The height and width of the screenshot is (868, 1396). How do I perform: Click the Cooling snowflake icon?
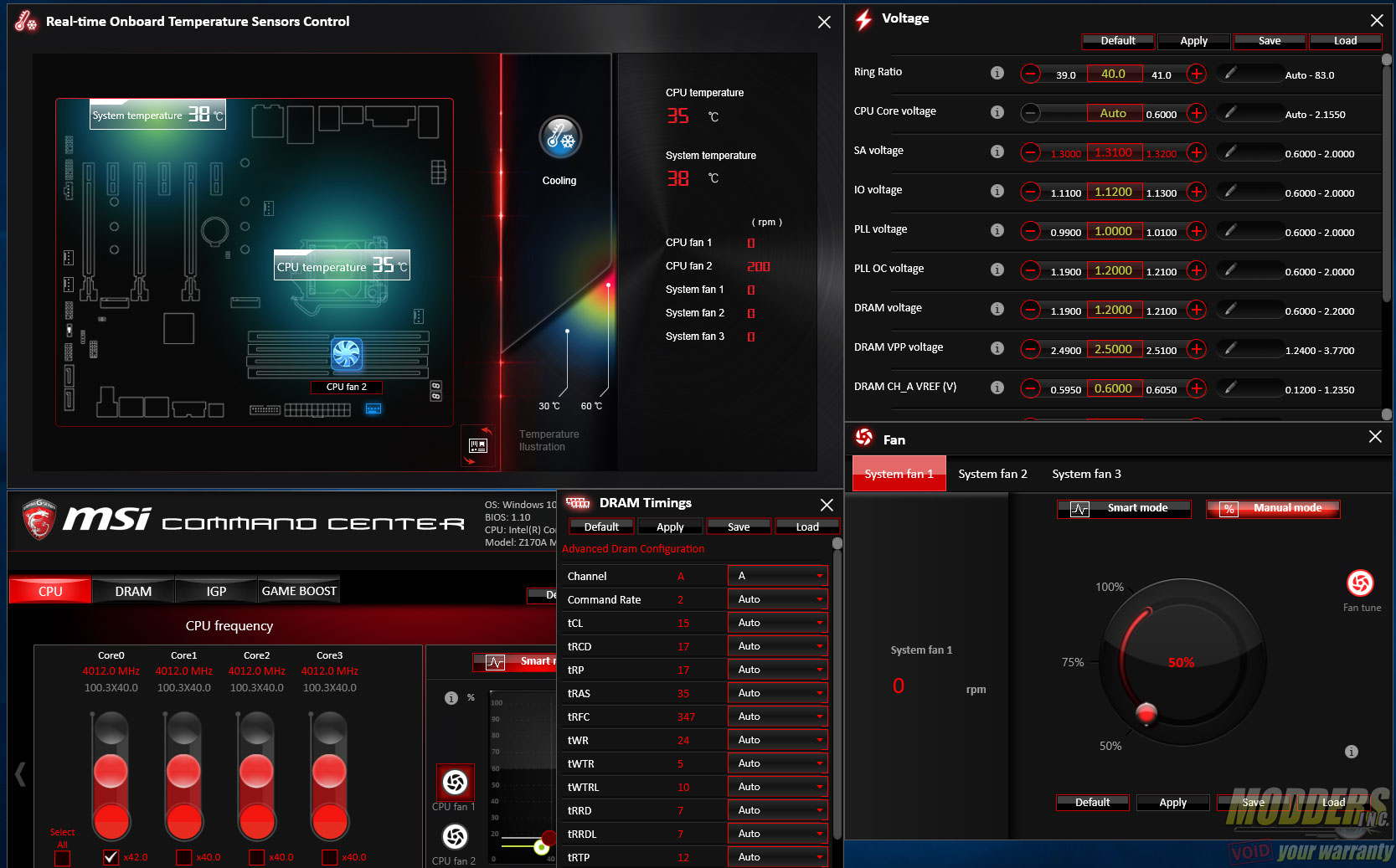560,137
